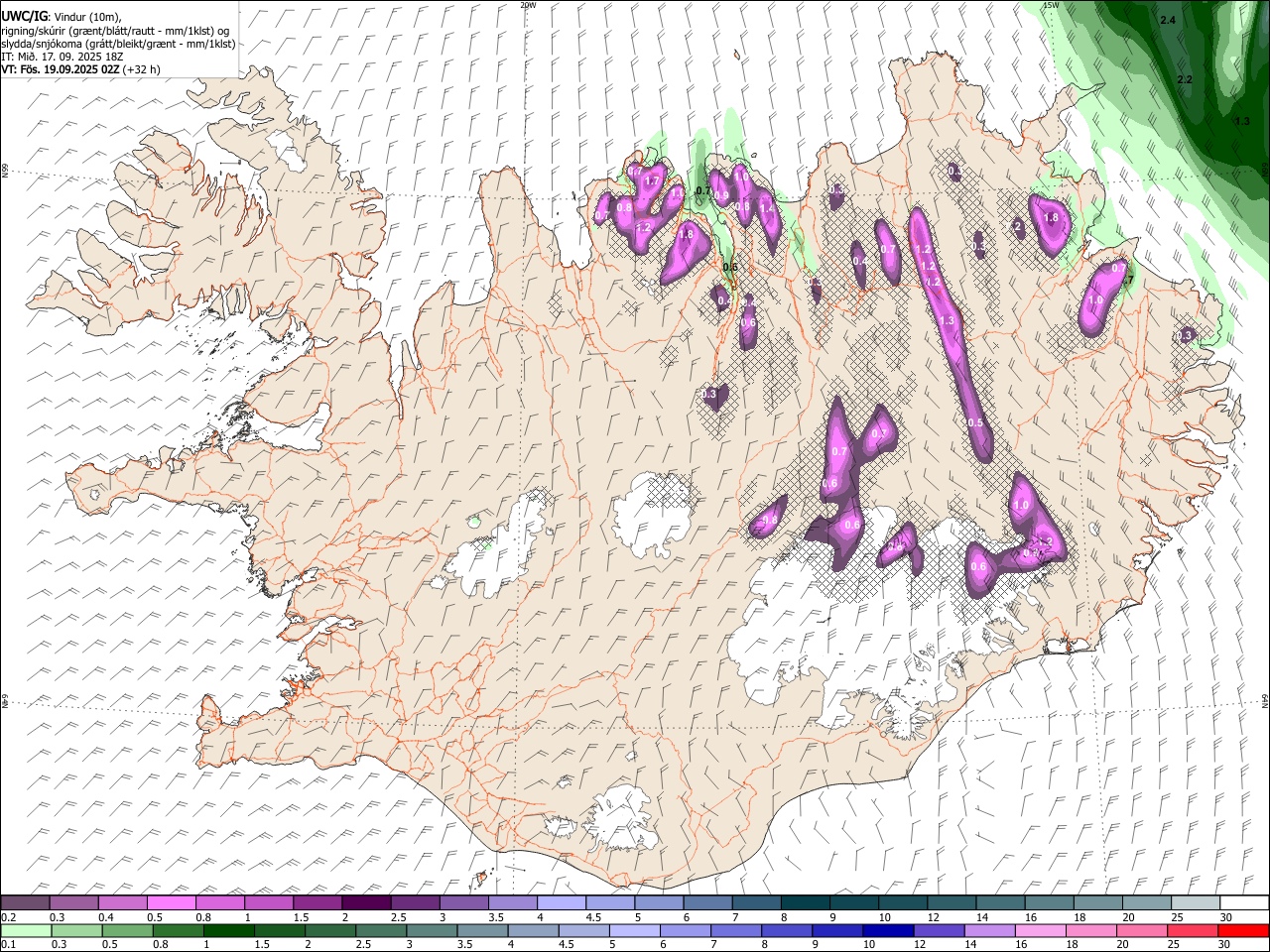Click the 0.1 label under lower legend
Screen dimensions: 1270x952
(8, 945)
